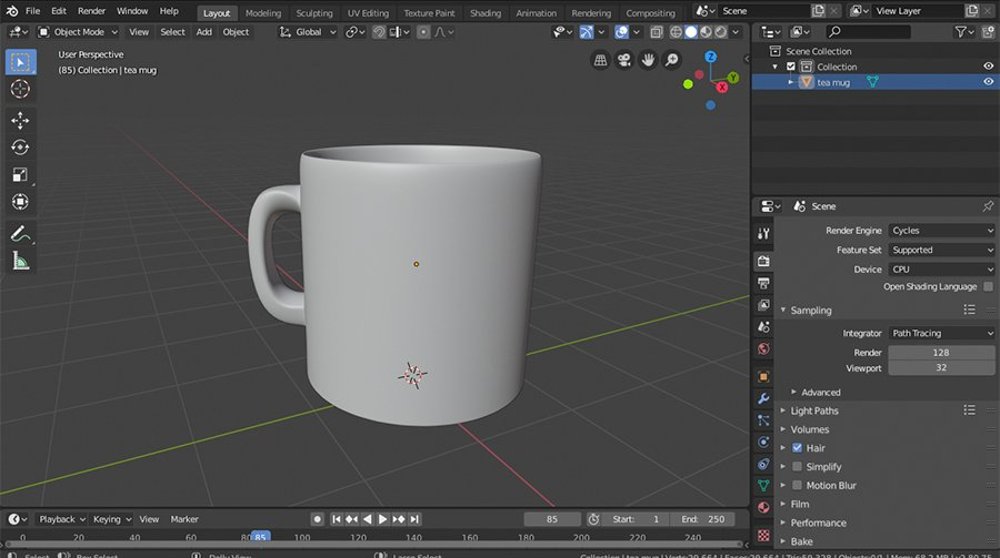Open the Render menu
Viewport: 1000px width, 558px height.
[x=91, y=11]
